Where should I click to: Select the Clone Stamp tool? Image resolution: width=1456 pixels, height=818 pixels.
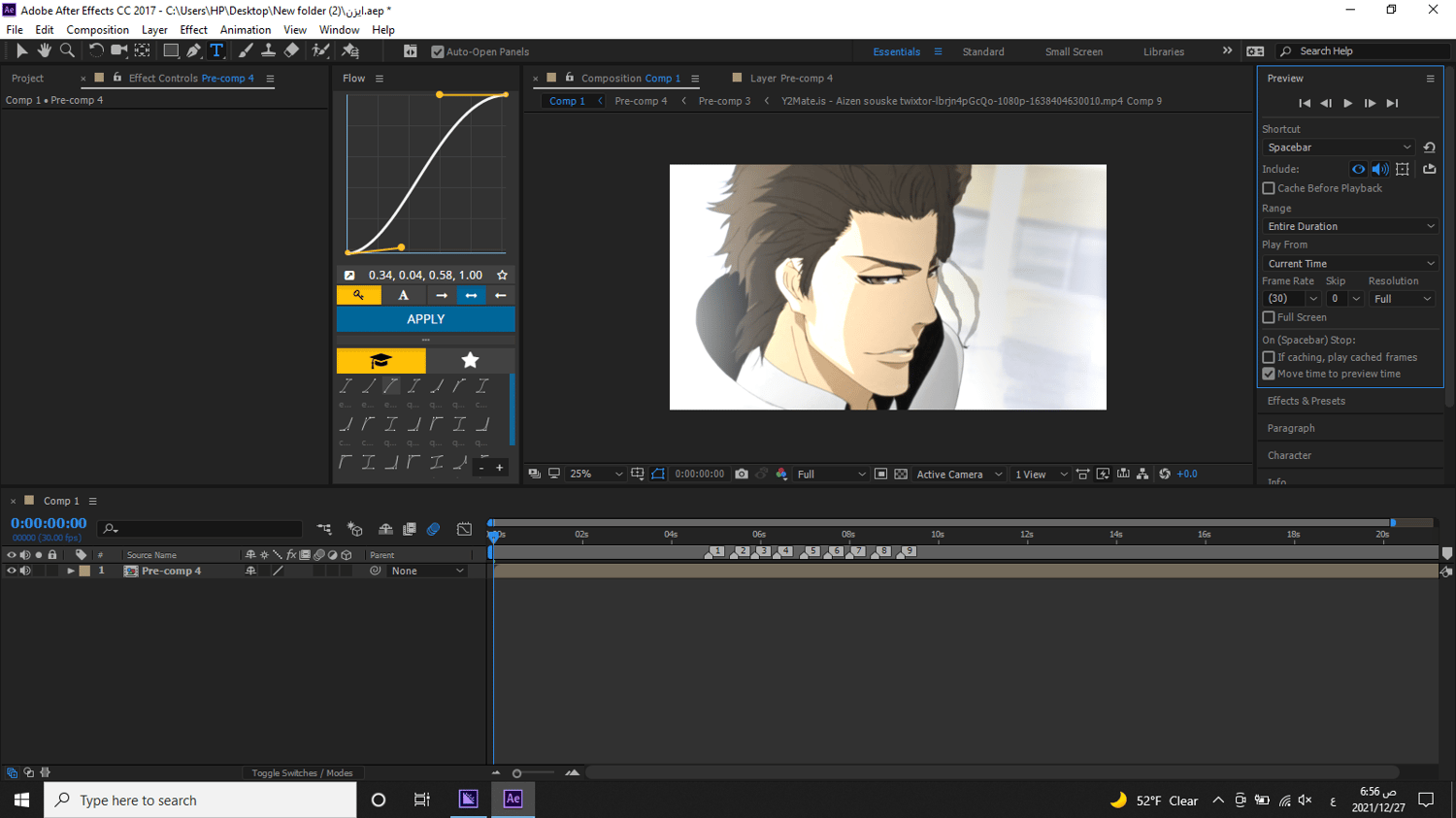coord(269,50)
